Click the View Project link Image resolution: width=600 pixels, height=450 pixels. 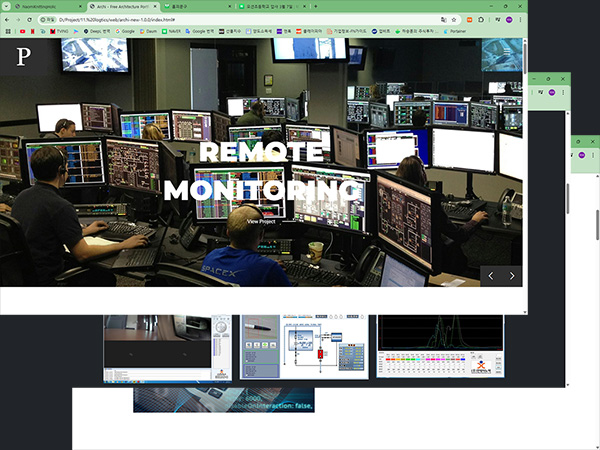click(x=261, y=221)
